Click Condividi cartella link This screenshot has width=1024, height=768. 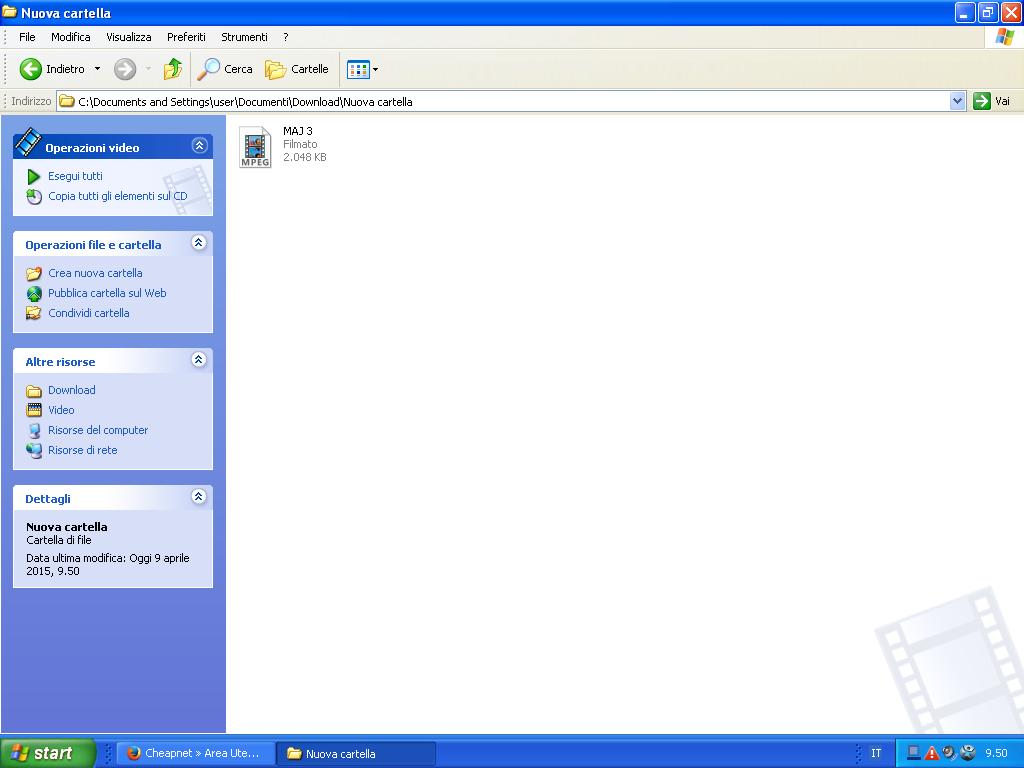coord(89,313)
